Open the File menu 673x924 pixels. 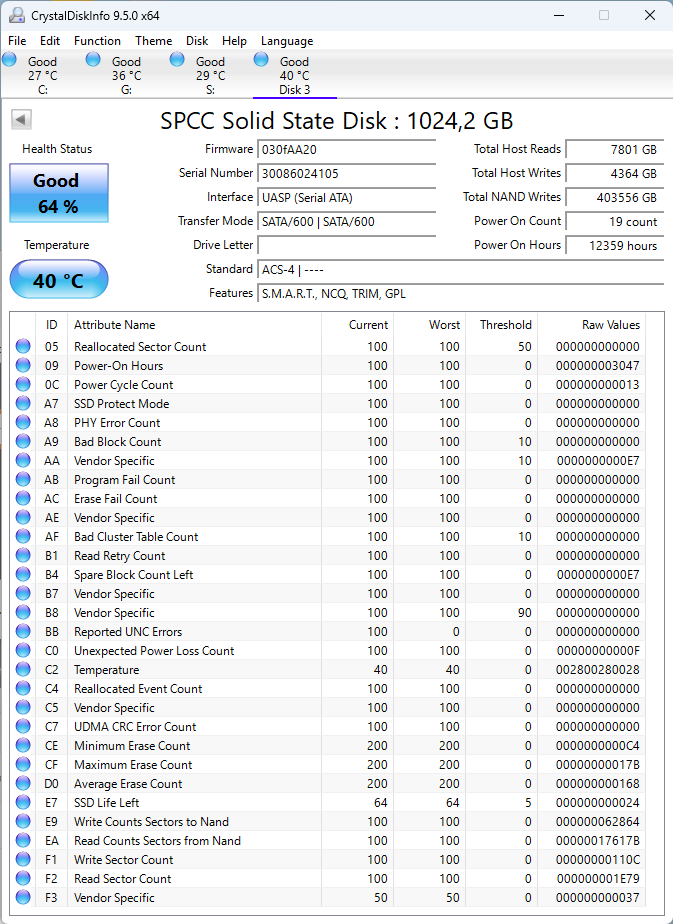pyautogui.click(x=17, y=41)
